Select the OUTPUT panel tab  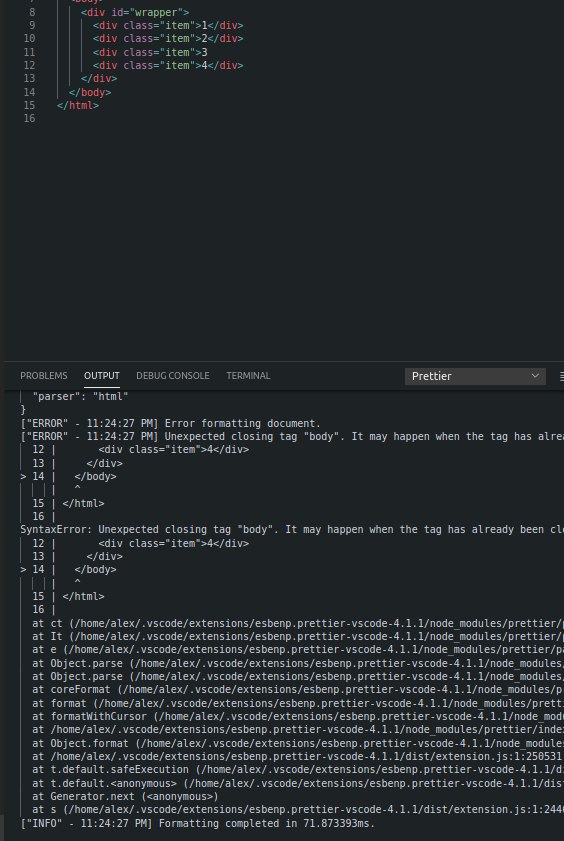(x=101, y=375)
